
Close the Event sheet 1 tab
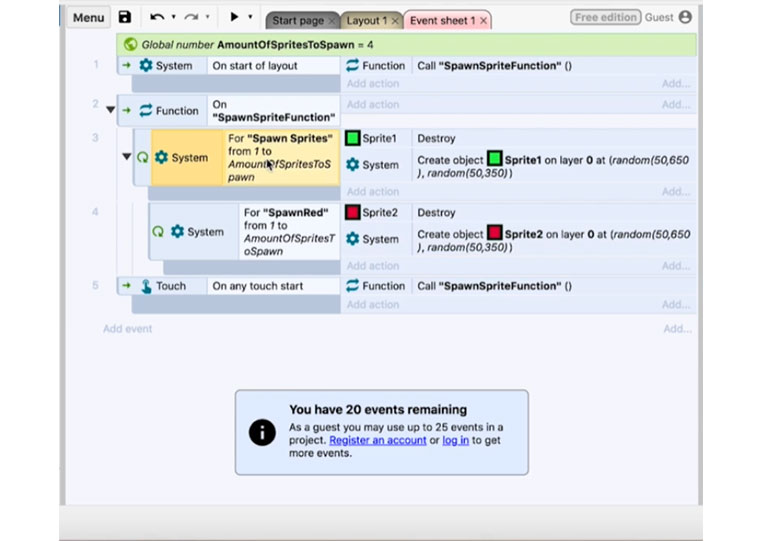483,21
